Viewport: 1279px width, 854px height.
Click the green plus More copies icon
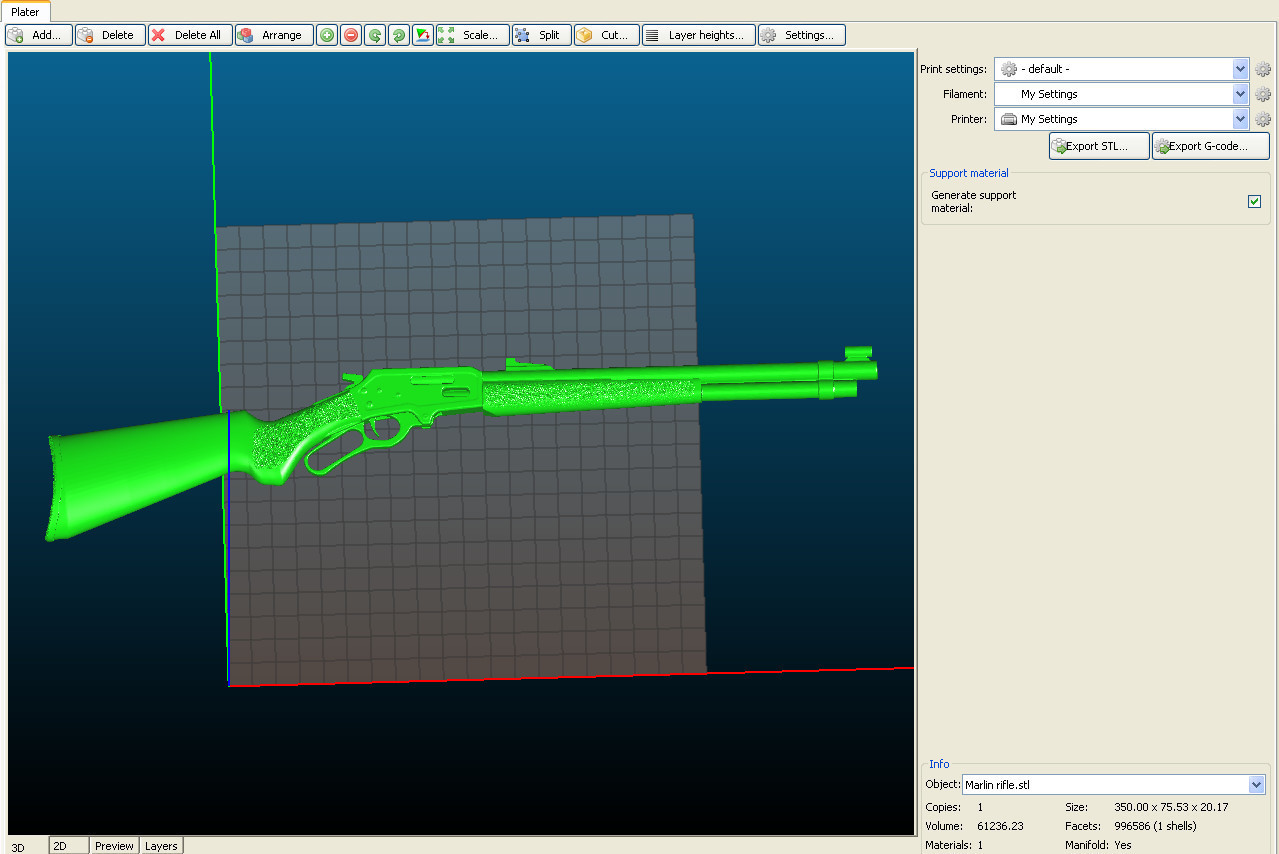pyautogui.click(x=327, y=35)
